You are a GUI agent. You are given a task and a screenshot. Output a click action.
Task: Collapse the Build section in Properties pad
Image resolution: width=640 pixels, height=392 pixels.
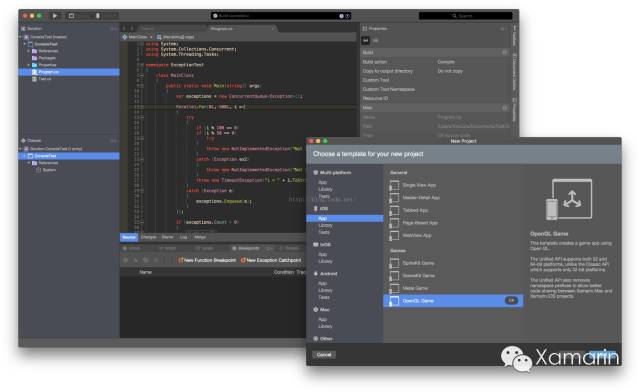click(x=504, y=52)
